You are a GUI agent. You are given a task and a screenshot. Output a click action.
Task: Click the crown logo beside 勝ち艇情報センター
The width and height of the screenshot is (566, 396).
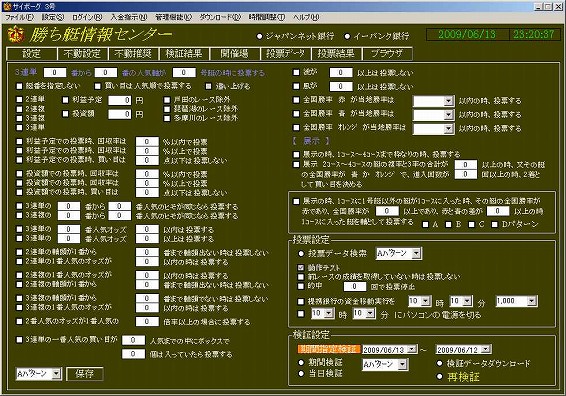(x=16, y=35)
